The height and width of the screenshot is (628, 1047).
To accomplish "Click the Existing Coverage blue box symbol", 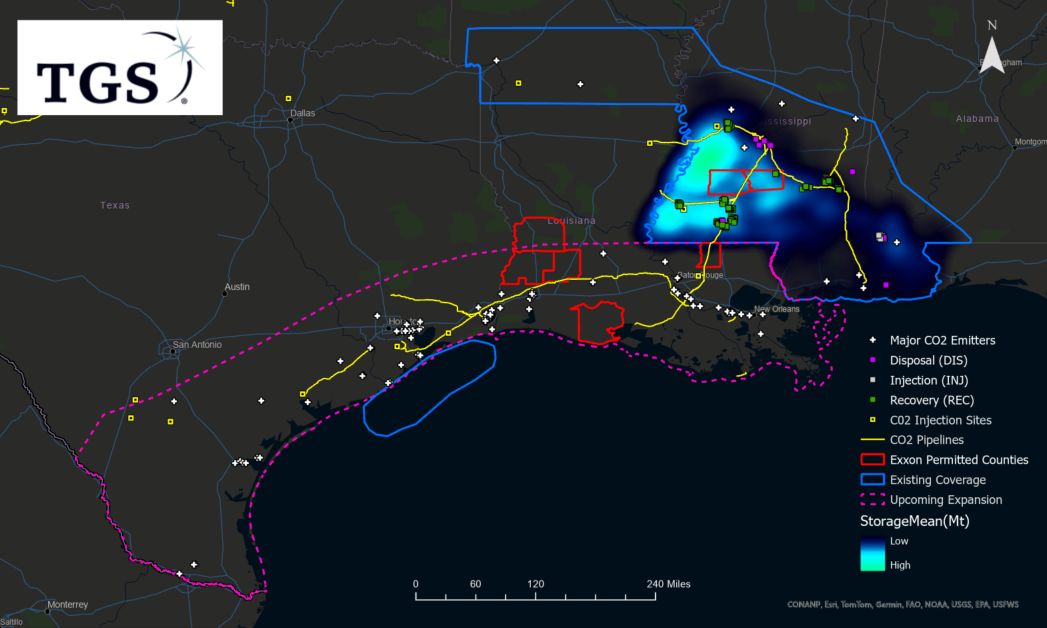I will click(873, 480).
